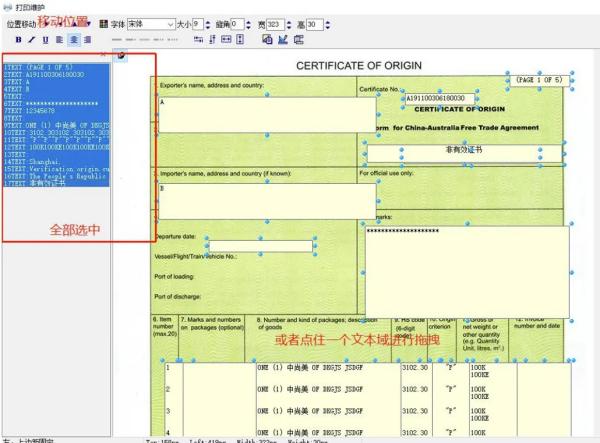Center-align the selected text
Image resolution: width=600 pixels, height=443 pixels.
point(75,38)
